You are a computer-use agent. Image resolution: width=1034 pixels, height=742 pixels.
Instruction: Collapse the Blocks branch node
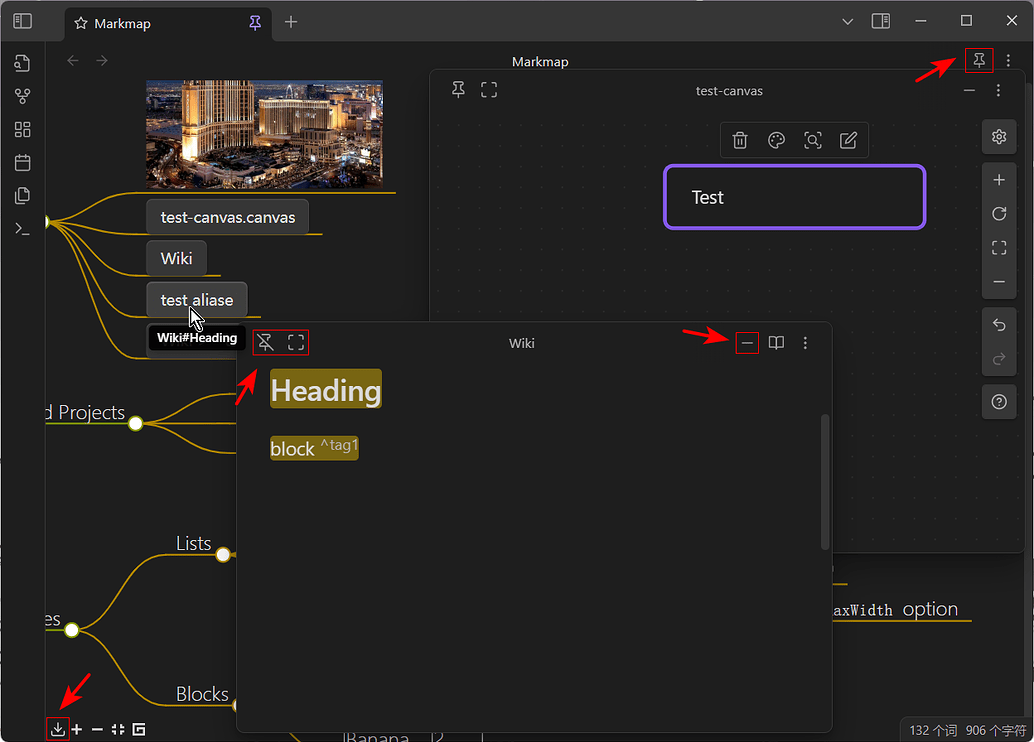(236, 704)
